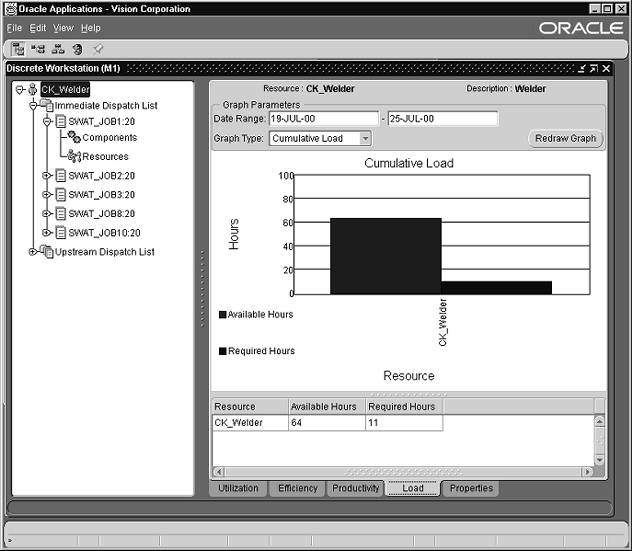Collapse the SWAT_JOB1:20 node
The height and width of the screenshot is (551, 632).
(x=47, y=121)
